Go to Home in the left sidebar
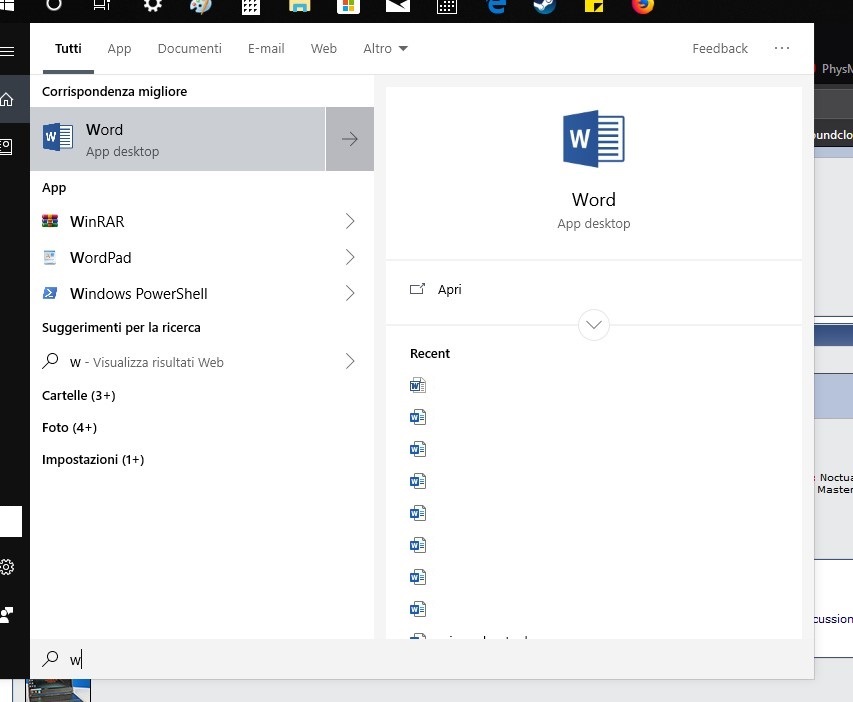853x702 pixels. 7,100
